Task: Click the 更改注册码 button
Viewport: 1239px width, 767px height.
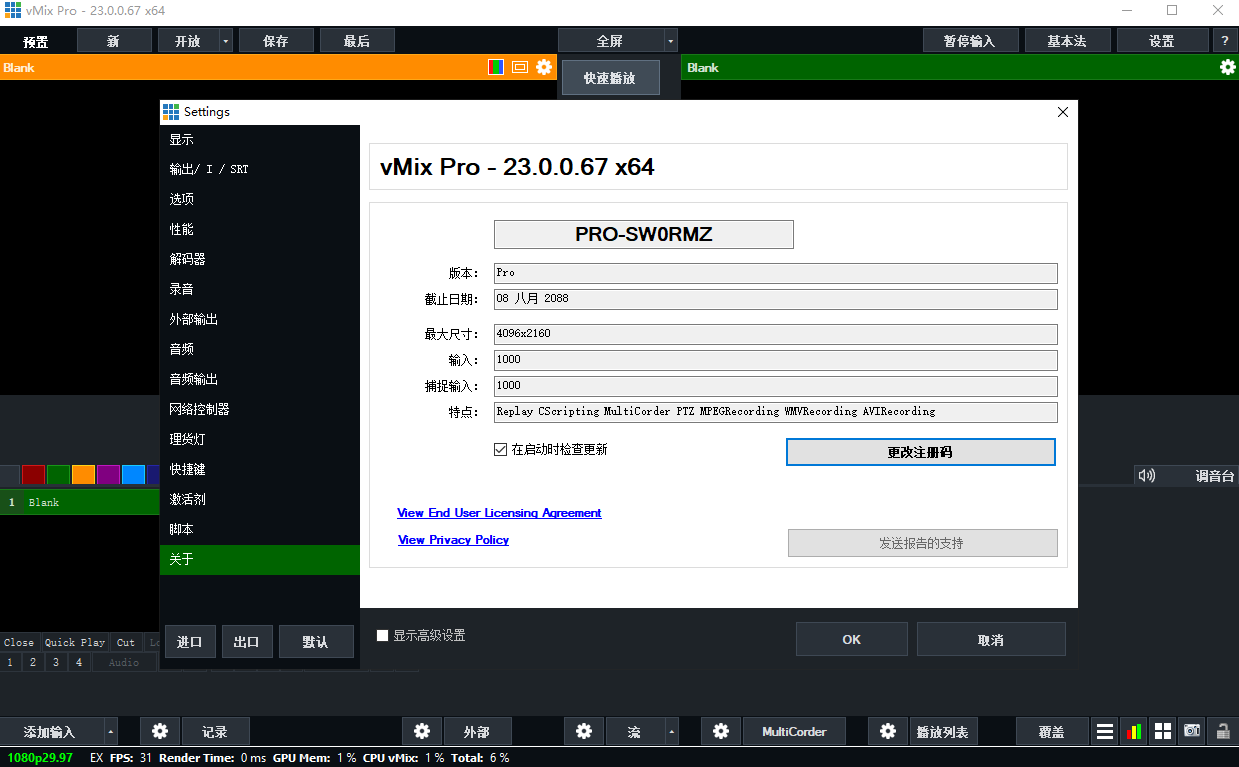Action: 920,452
